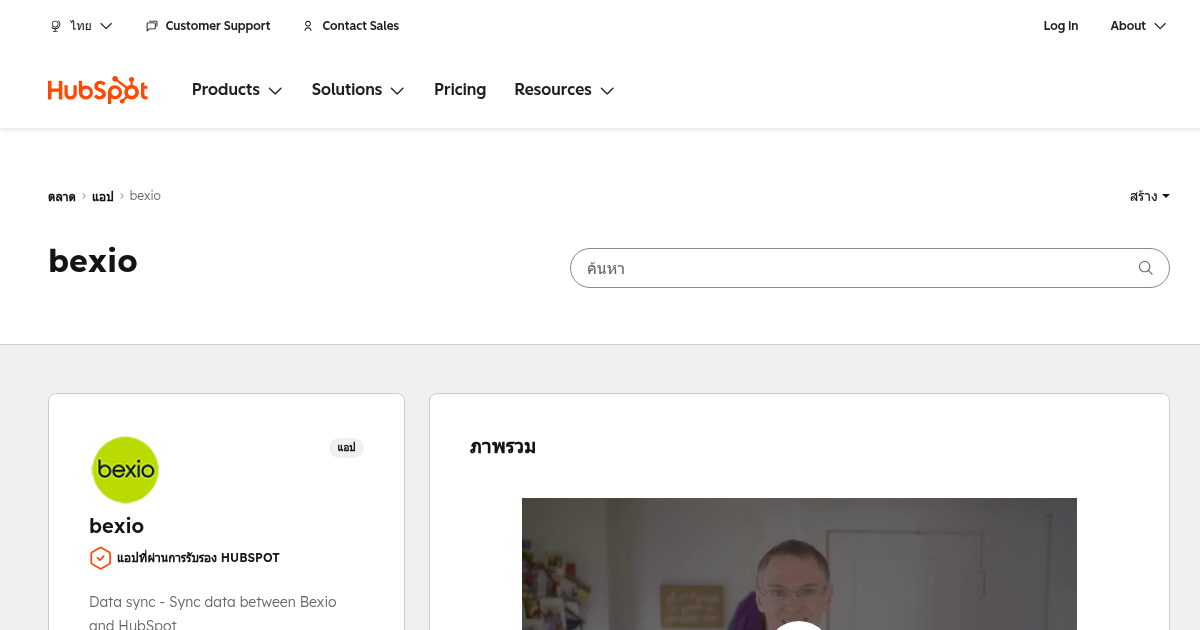The width and height of the screenshot is (1200, 630).
Task: Click the ภาพรวม heading
Action: pyautogui.click(x=503, y=447)
